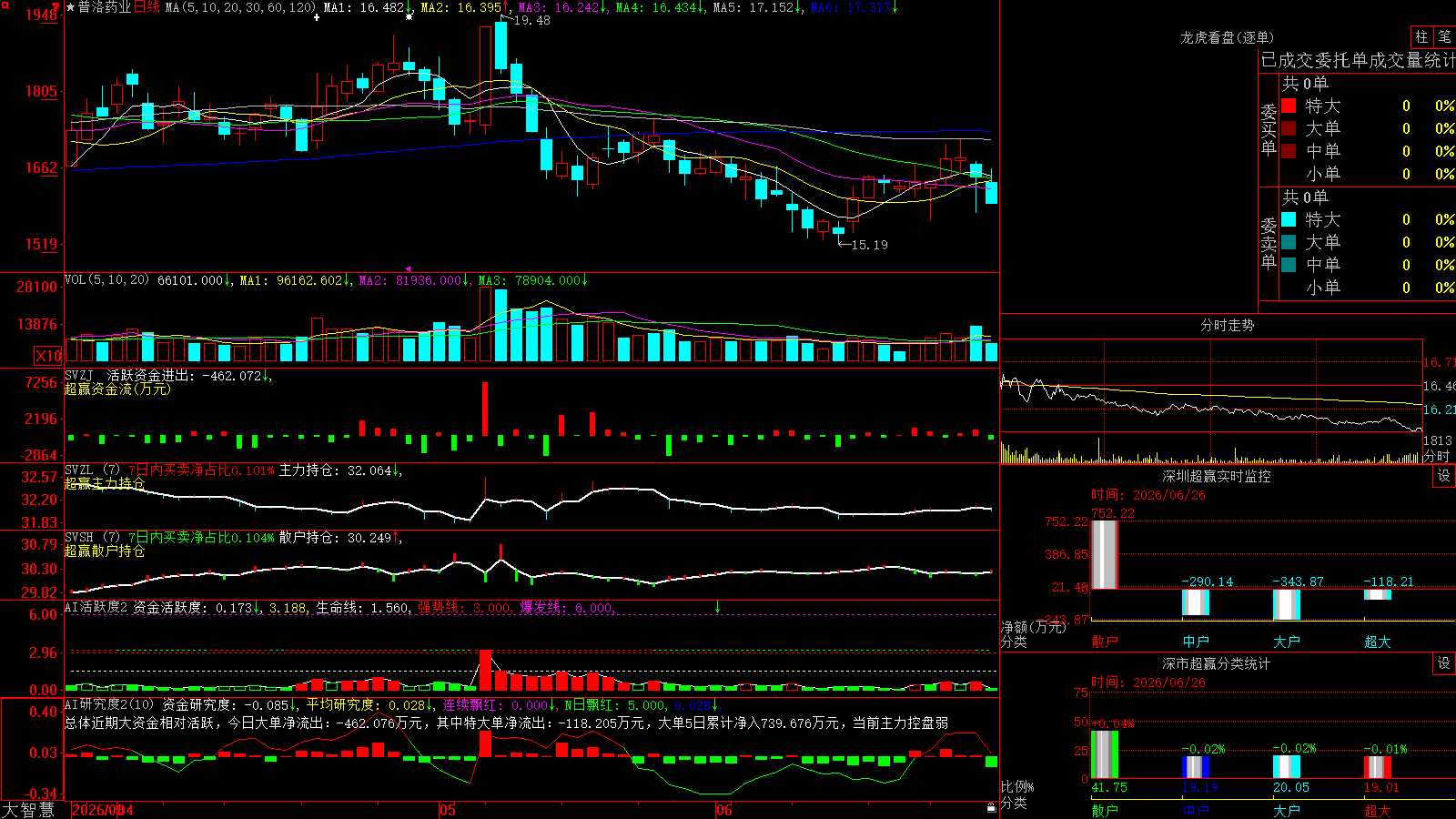Image resolution: width=1456 pixels, height=819 pixels.
Task: Click the cyan 特大 swatch under 委卖单
Action: click(x=1289, y=219)
